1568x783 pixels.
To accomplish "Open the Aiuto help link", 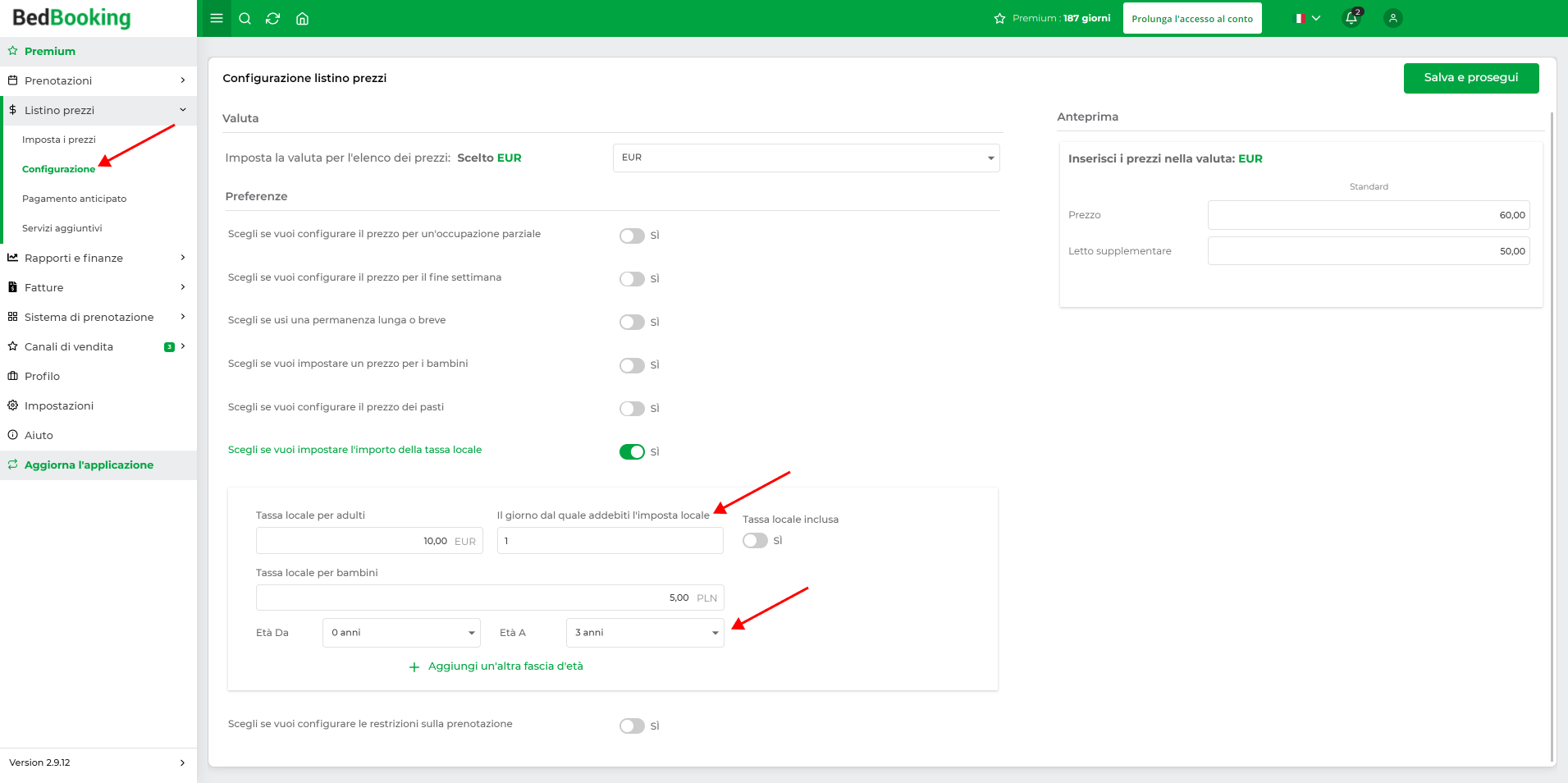I will [39, 435].
